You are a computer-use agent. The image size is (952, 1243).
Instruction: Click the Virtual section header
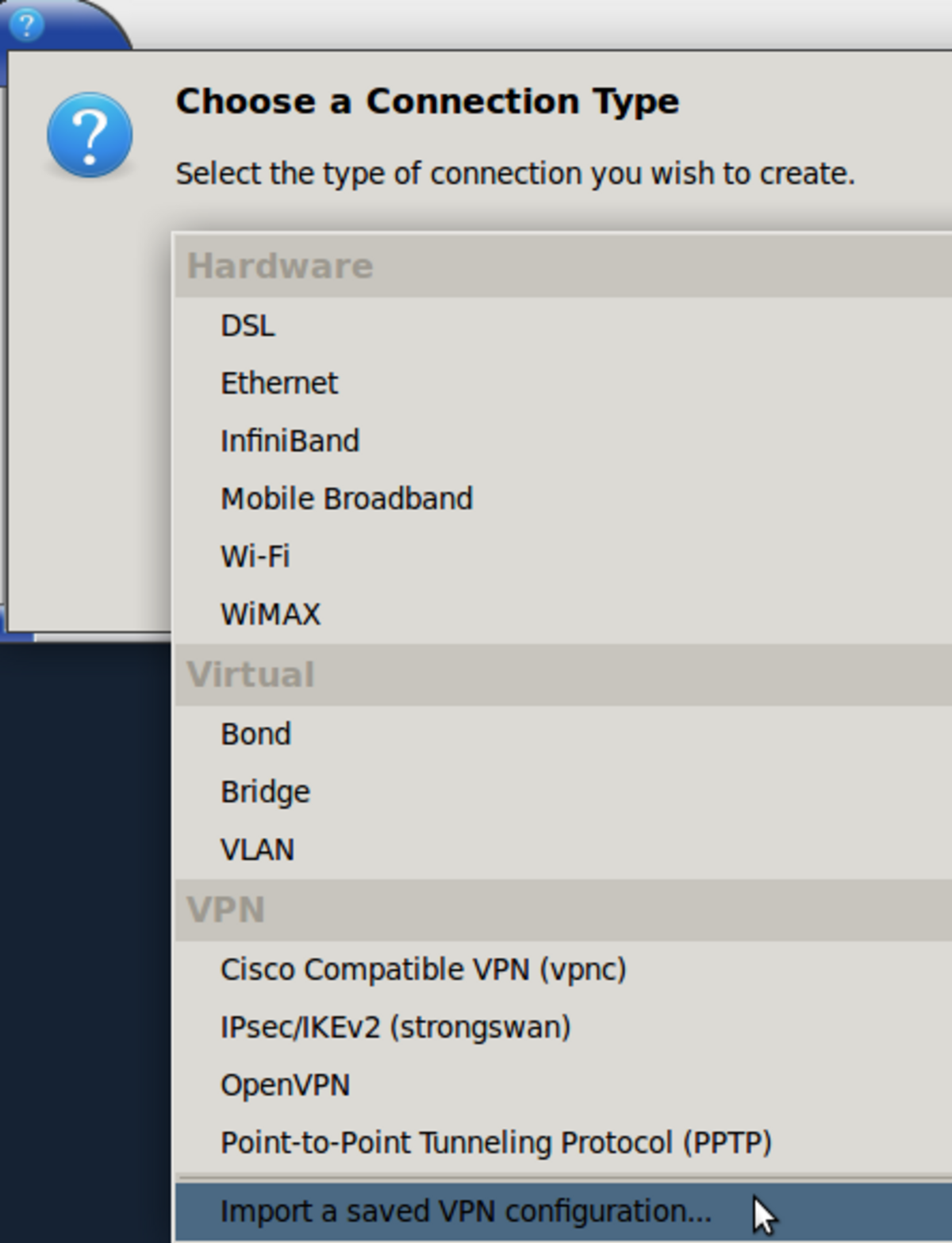[x=251, y=675]
